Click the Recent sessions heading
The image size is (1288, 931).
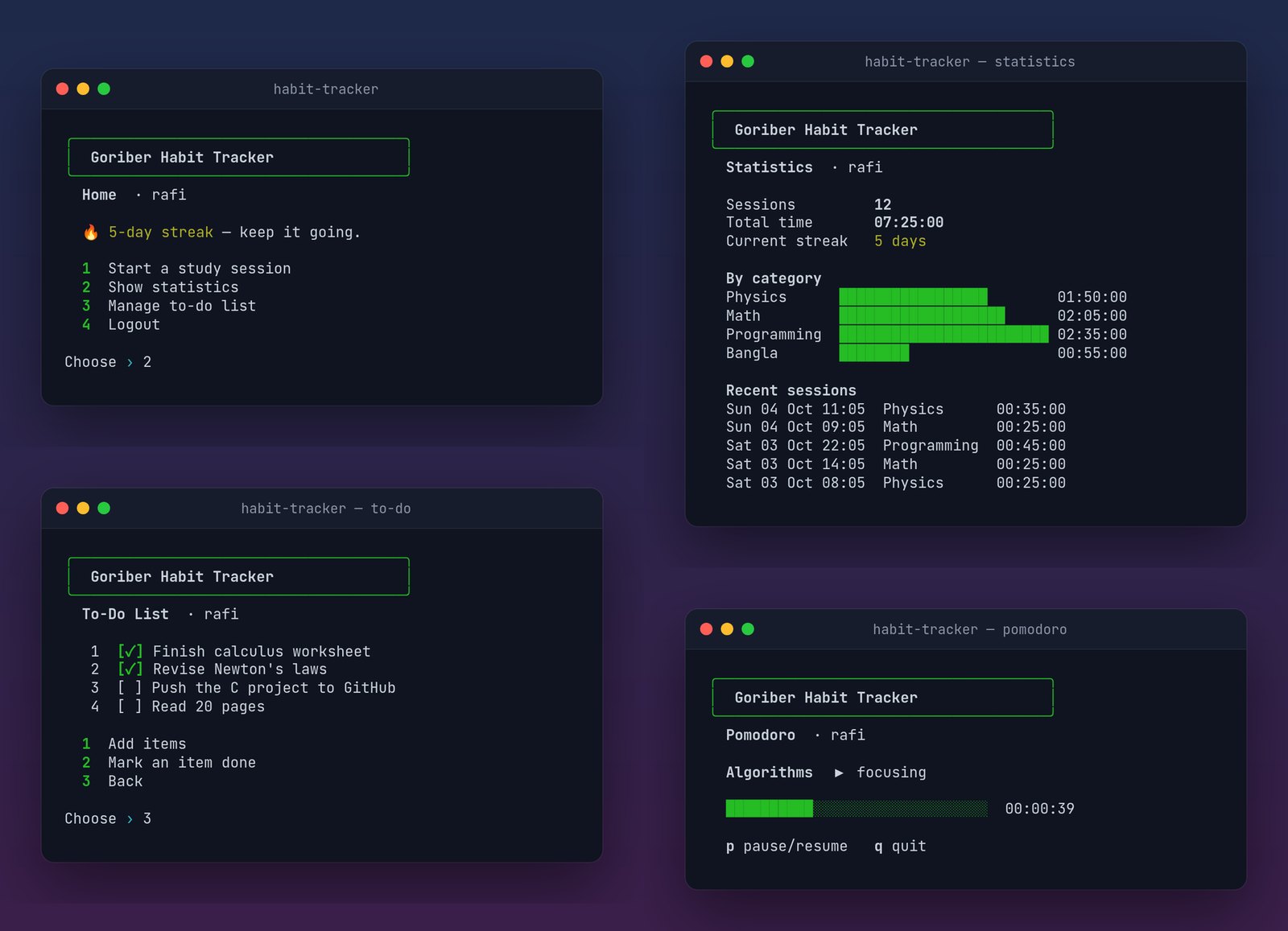pyautogui.click(x=791, y=390)
